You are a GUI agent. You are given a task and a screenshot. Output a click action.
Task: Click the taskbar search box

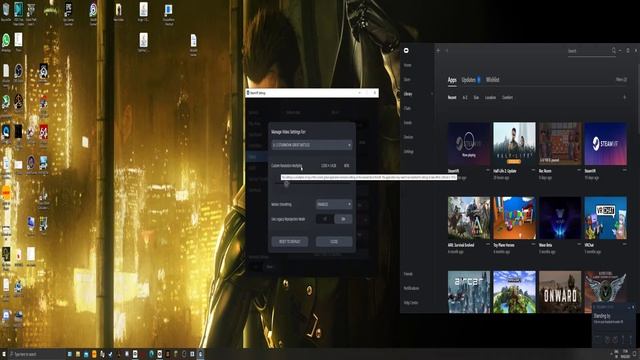pos(36,354)
